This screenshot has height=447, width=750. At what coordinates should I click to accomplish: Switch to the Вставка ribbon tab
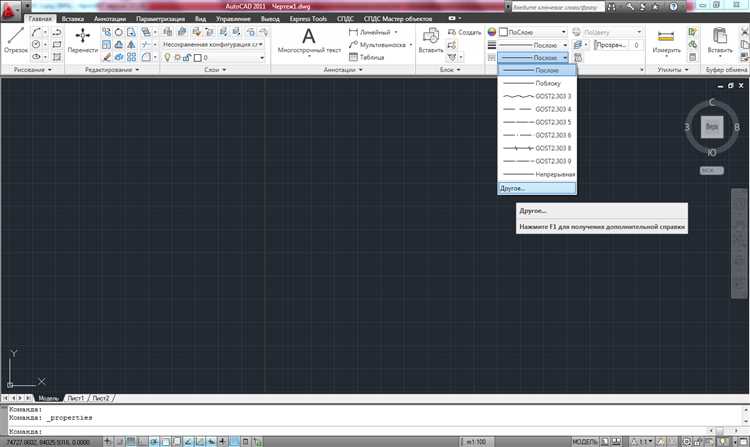click(x=73, y=19)
